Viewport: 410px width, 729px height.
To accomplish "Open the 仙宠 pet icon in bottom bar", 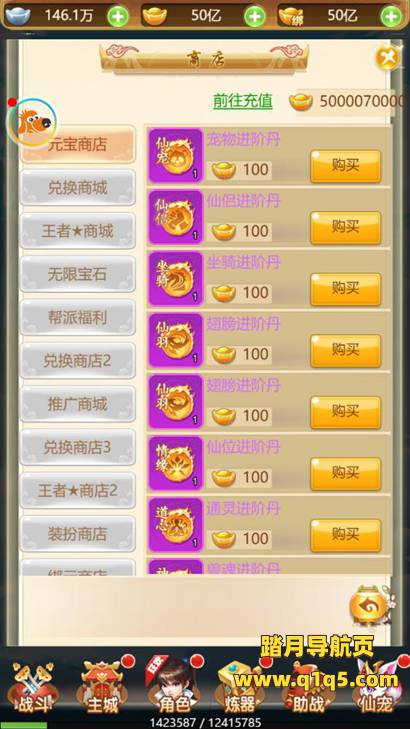I will 377,689.
